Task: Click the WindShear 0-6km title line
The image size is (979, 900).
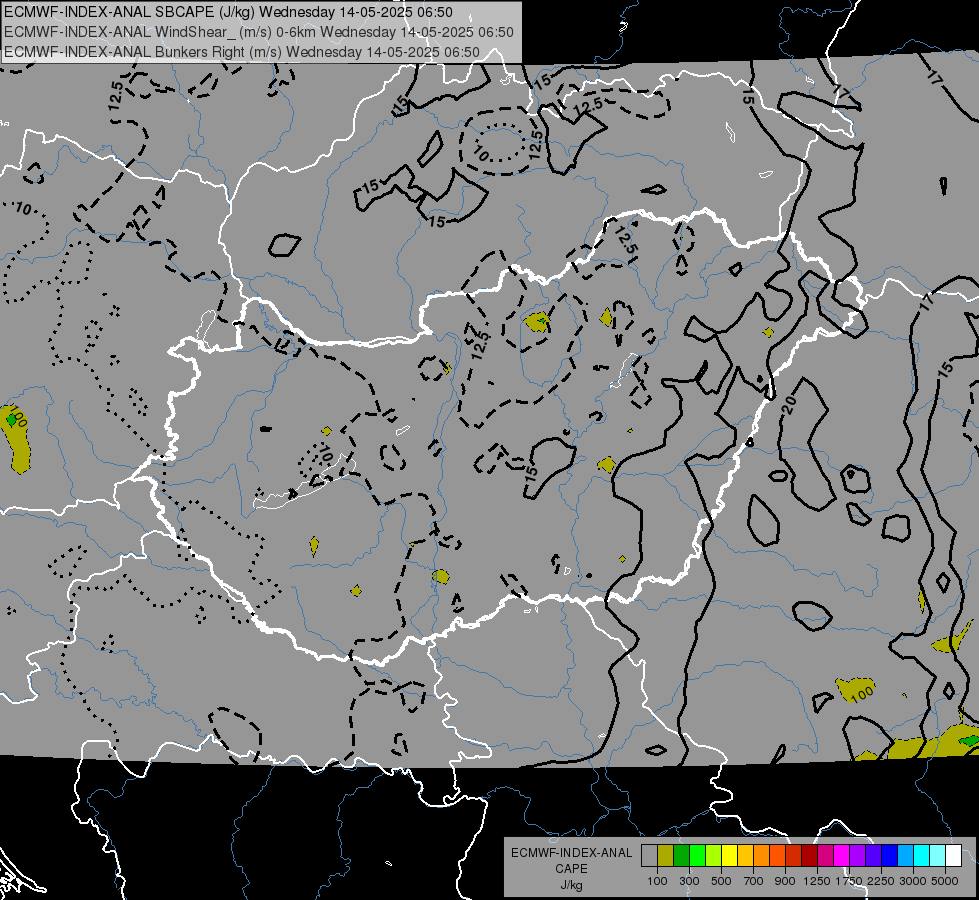Action: [258, 32]
